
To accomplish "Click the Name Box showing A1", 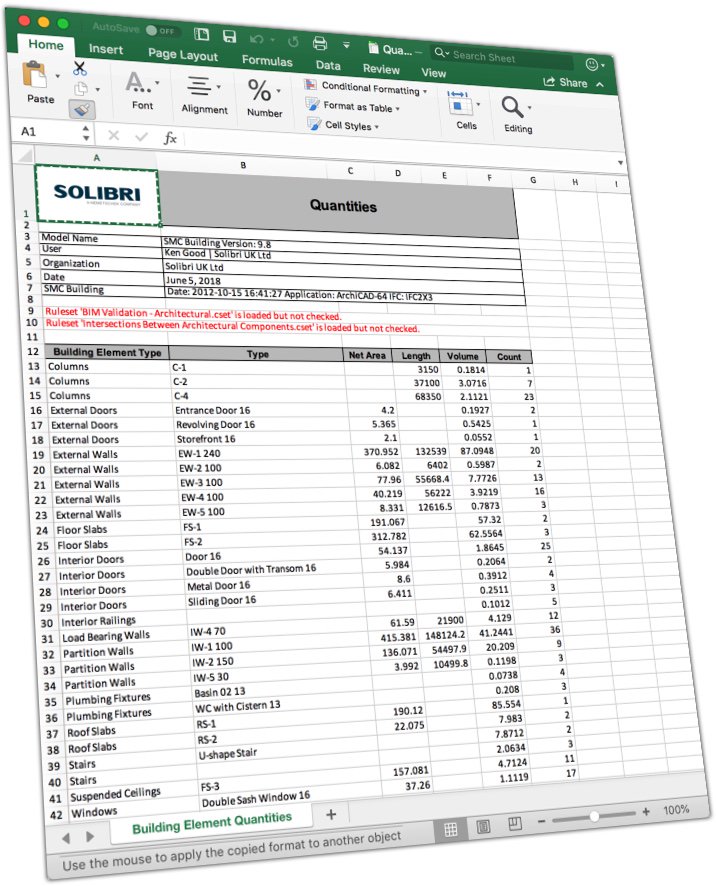I will (x=48, y=132).
